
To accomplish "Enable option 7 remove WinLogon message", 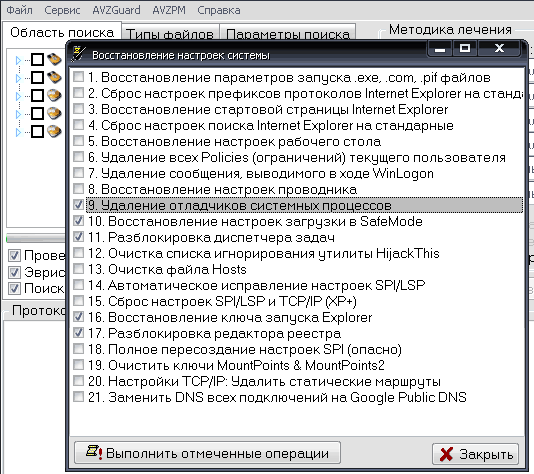I will tap(79, 173).
